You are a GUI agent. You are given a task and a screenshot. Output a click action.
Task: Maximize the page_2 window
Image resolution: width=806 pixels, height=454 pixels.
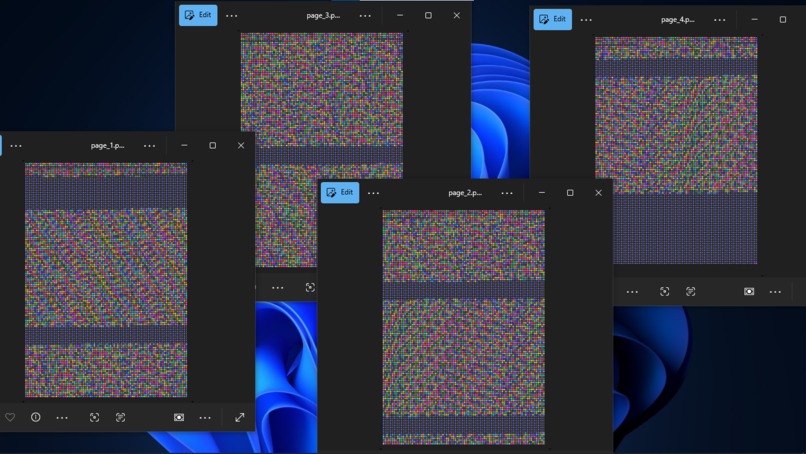(x=570, y=193)
